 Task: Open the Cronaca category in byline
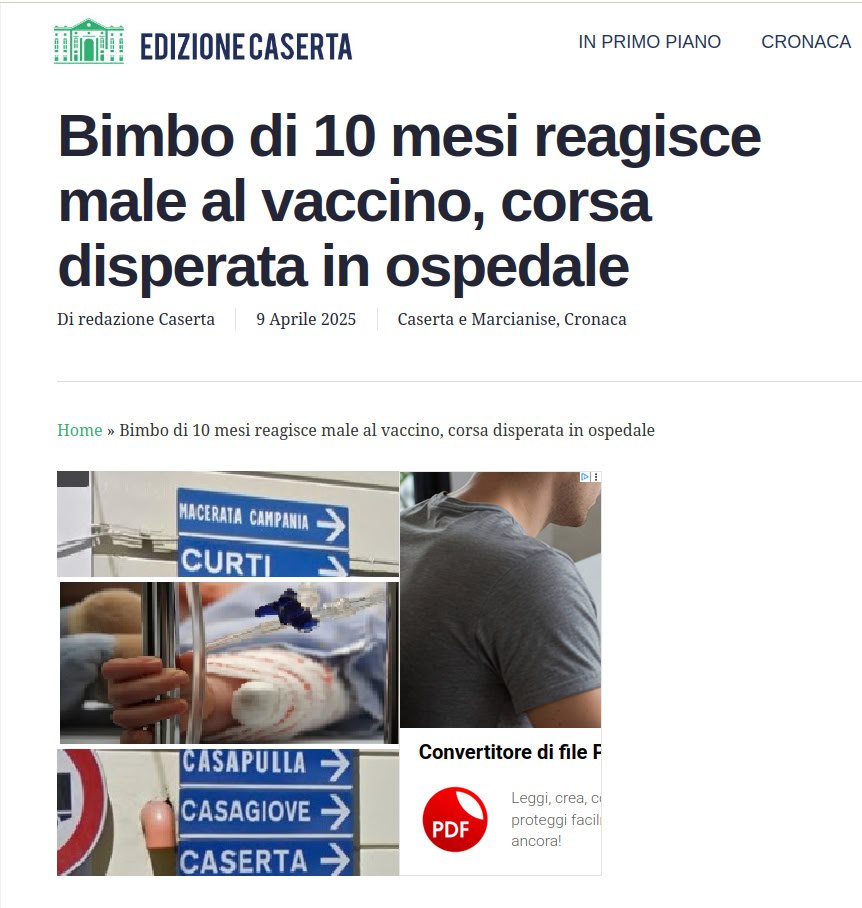(595, 319)
